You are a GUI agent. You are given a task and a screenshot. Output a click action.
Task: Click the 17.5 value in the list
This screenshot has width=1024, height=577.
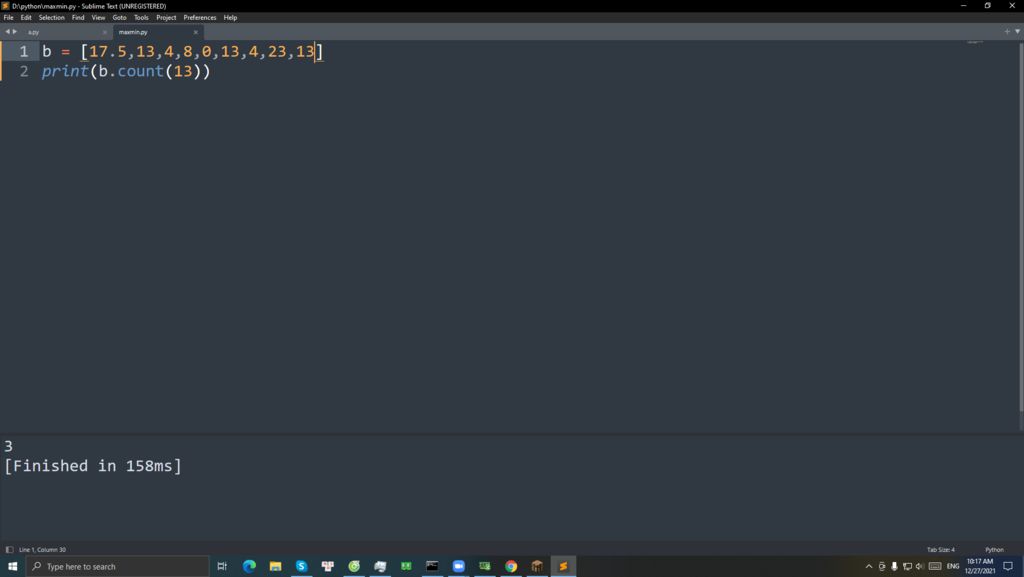coord(108,52)
